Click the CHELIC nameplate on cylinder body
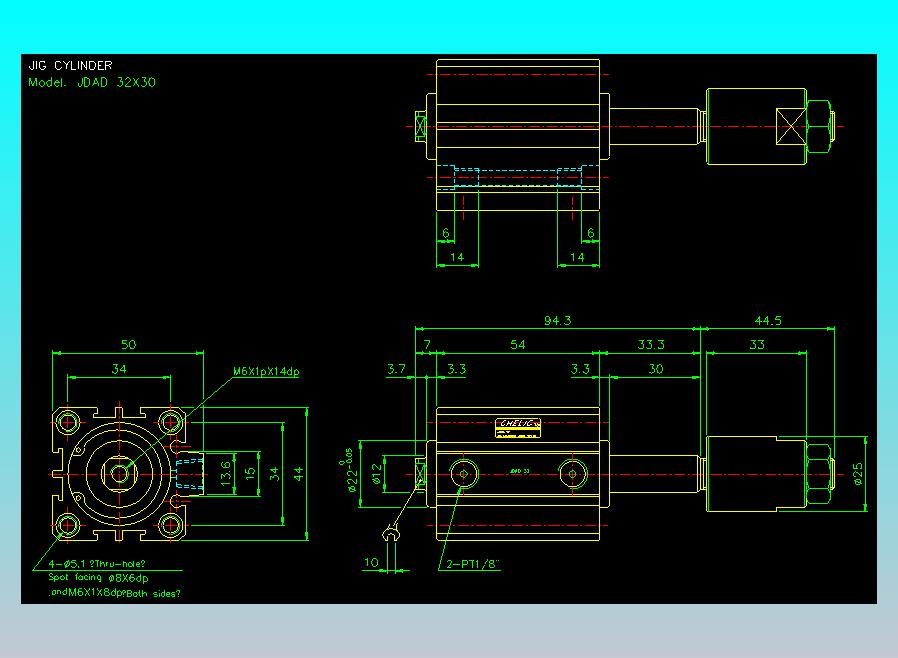 coord(518,428)
